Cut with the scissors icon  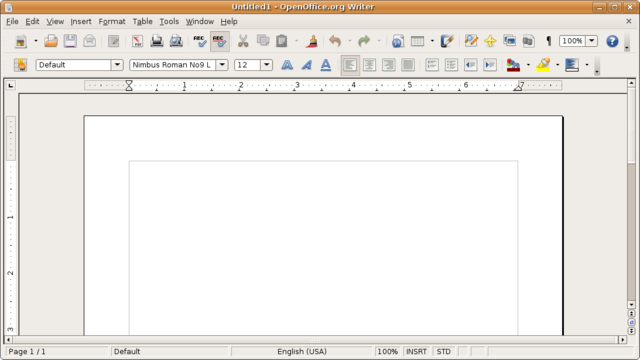tap(243, 41)
